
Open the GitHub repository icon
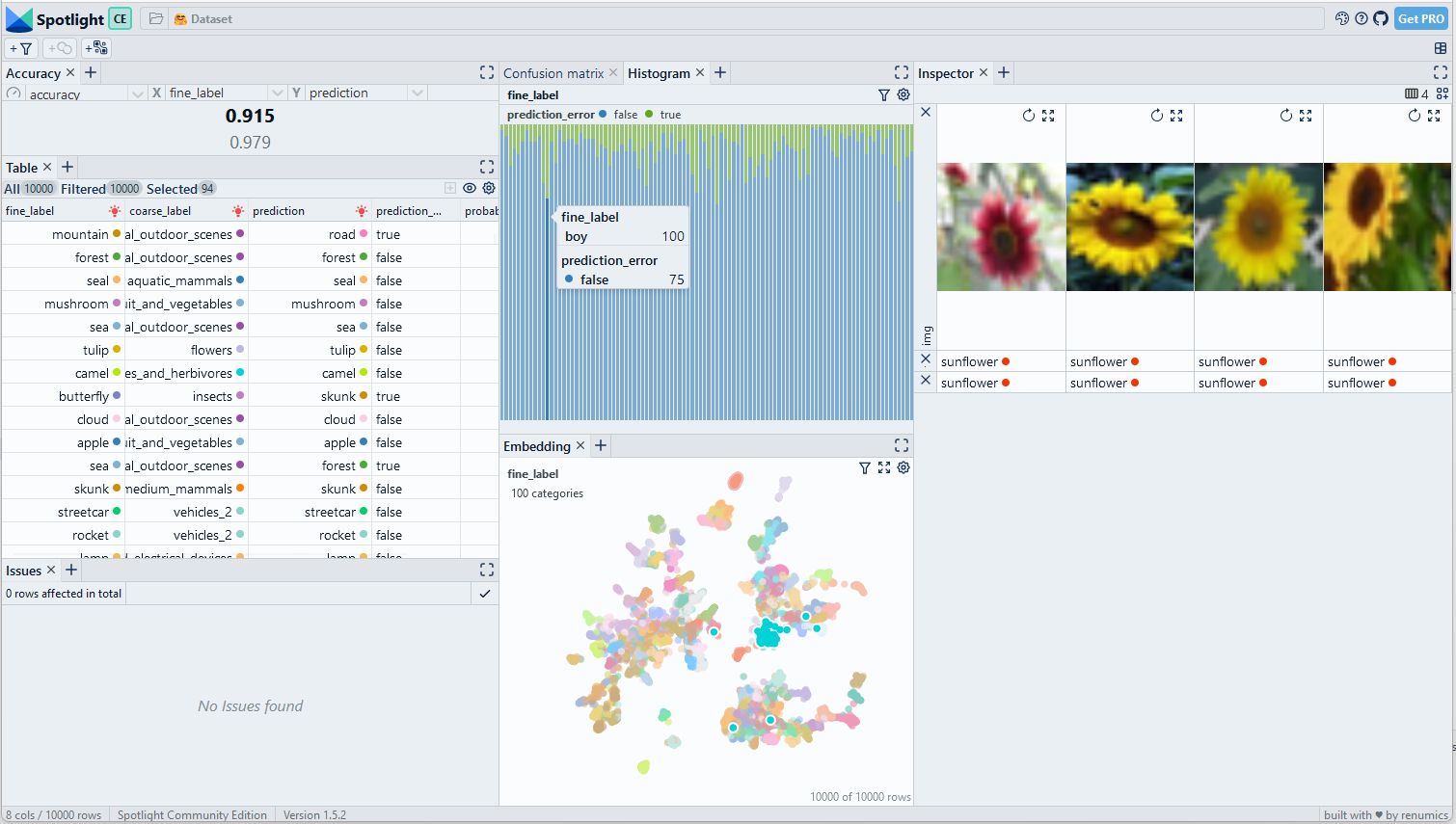pyautogui.click(x=1381, y=18)
